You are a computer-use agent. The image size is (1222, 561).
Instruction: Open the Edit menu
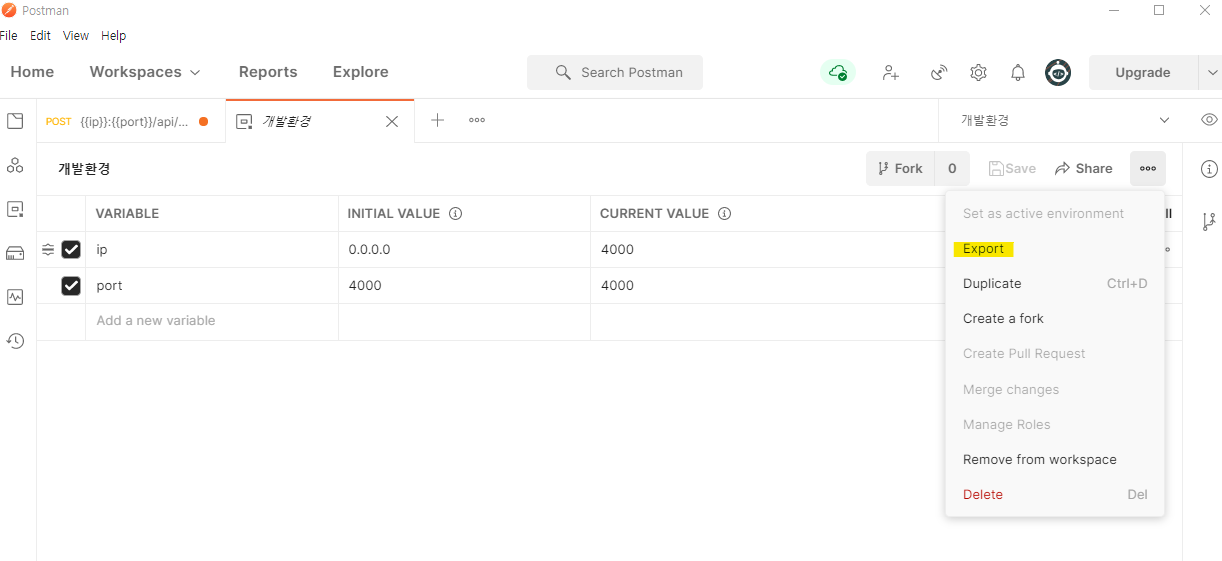[x=40, y=35]
